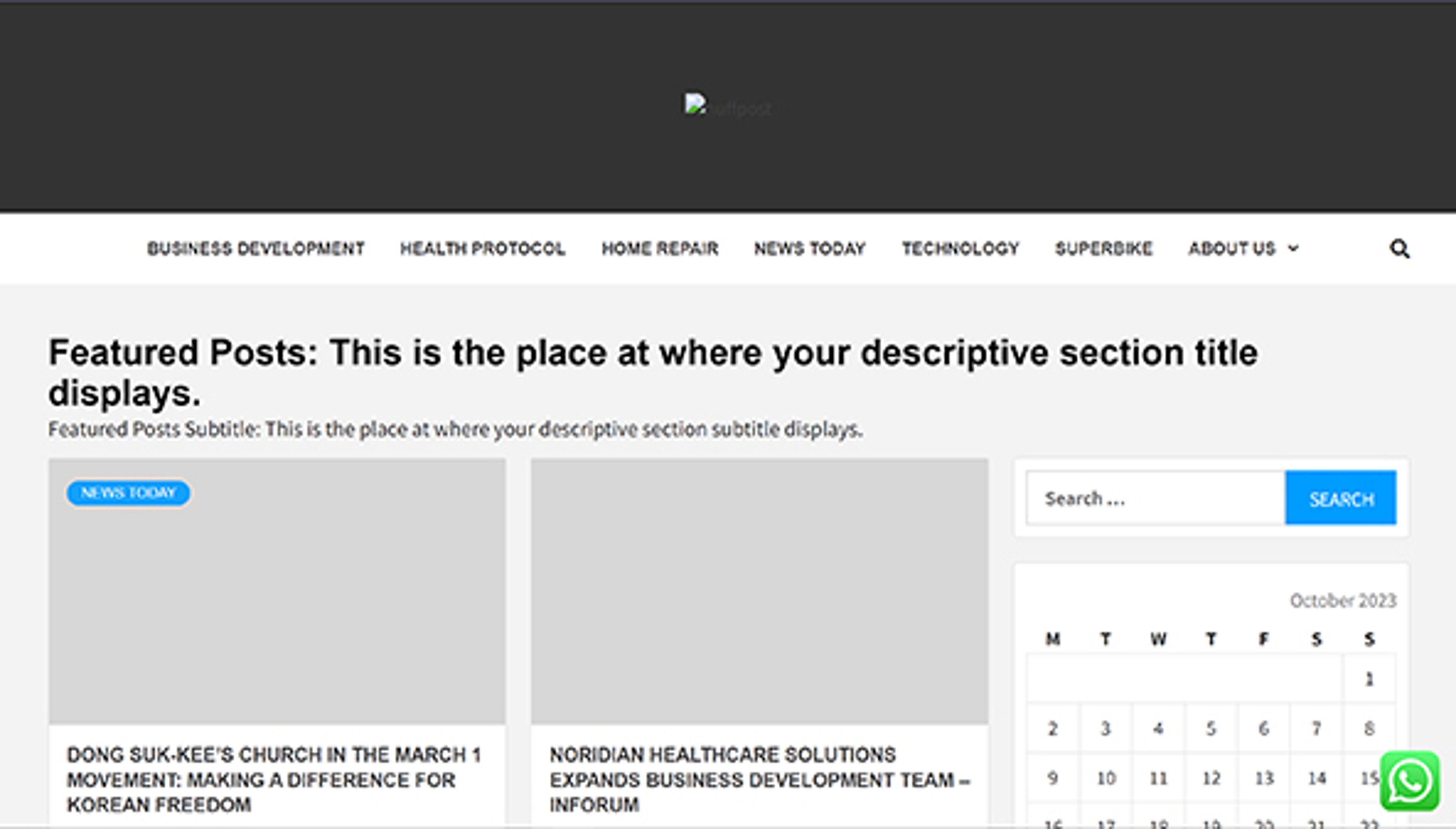1456x829 pixels.
Task: Select day 1 in October calendar
Action: click(x=1369, y=679)
